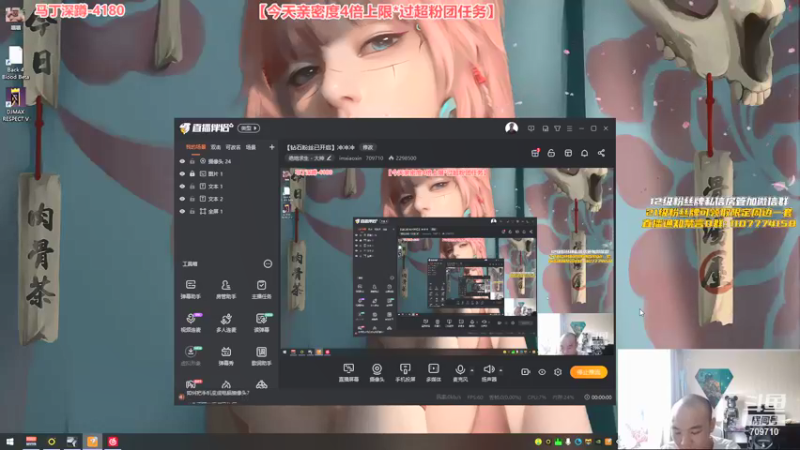
Task: Toggle visibility eye for 摄像头 24 layer
Action: [x=182, y=161]
